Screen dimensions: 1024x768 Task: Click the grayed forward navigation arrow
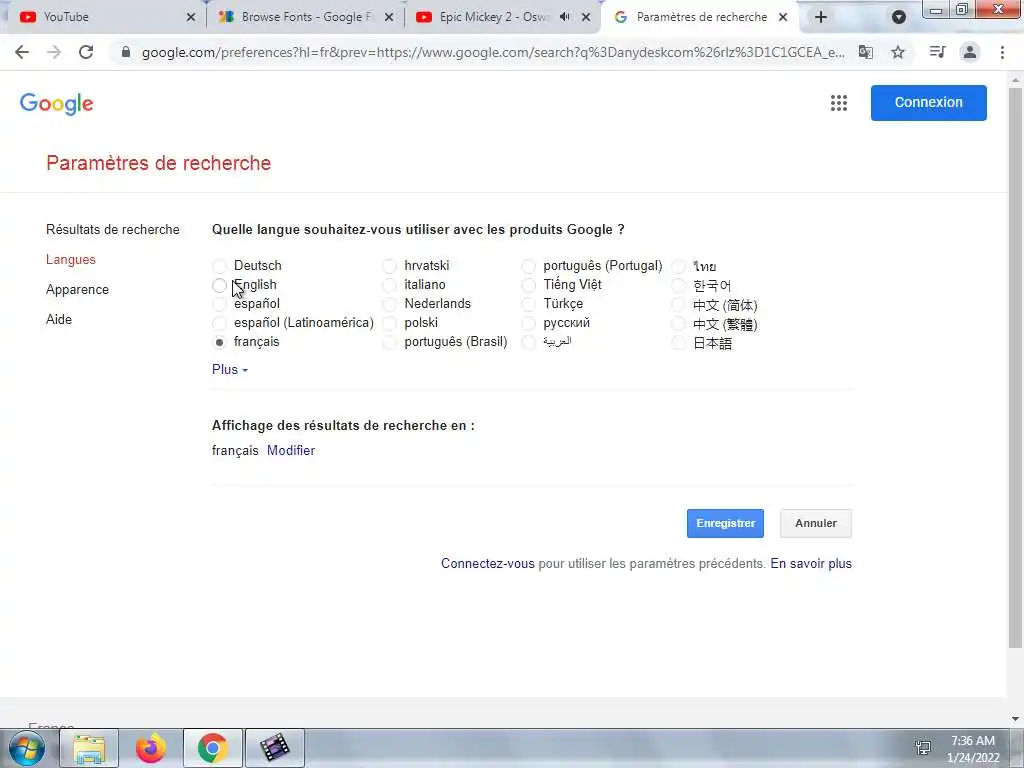point(54,52)
